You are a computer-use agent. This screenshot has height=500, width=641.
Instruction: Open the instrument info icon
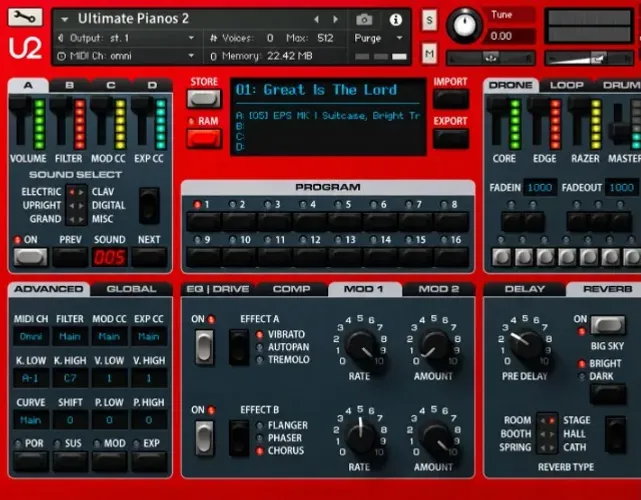point(395,19)
